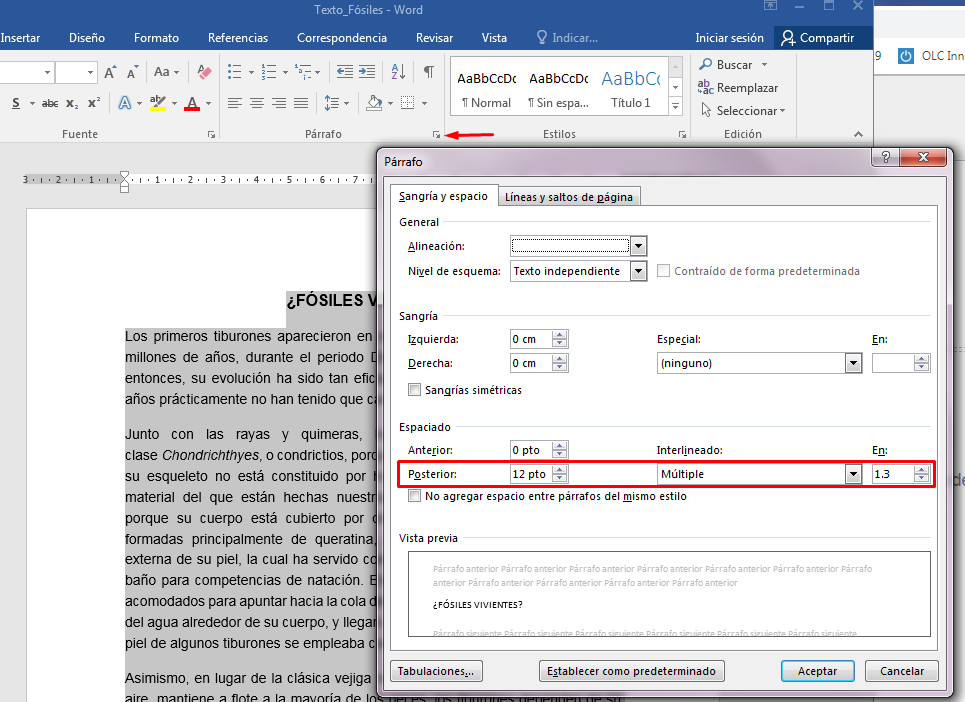Click the superscript button
The height and width of the screenshot is (702, 965).
tap(93, 103)
